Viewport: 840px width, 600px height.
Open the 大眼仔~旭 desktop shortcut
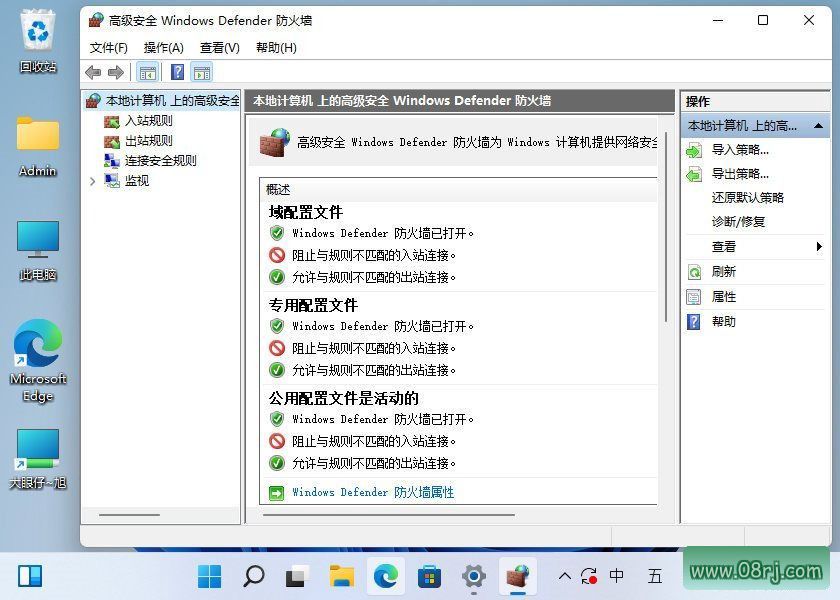coord(38,459)
